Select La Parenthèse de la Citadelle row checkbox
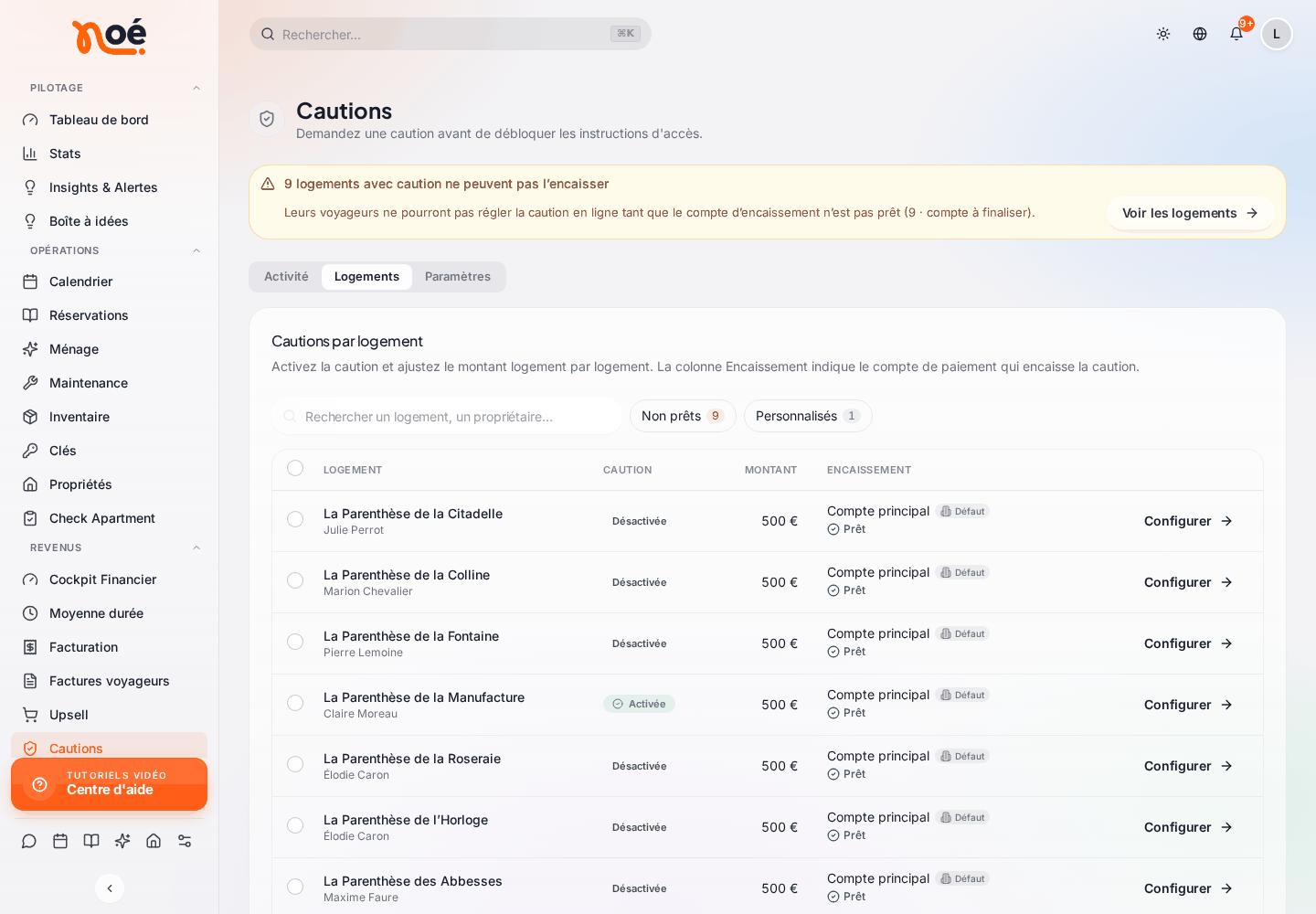The image size is (1316, 914). (x=295, y=519)
